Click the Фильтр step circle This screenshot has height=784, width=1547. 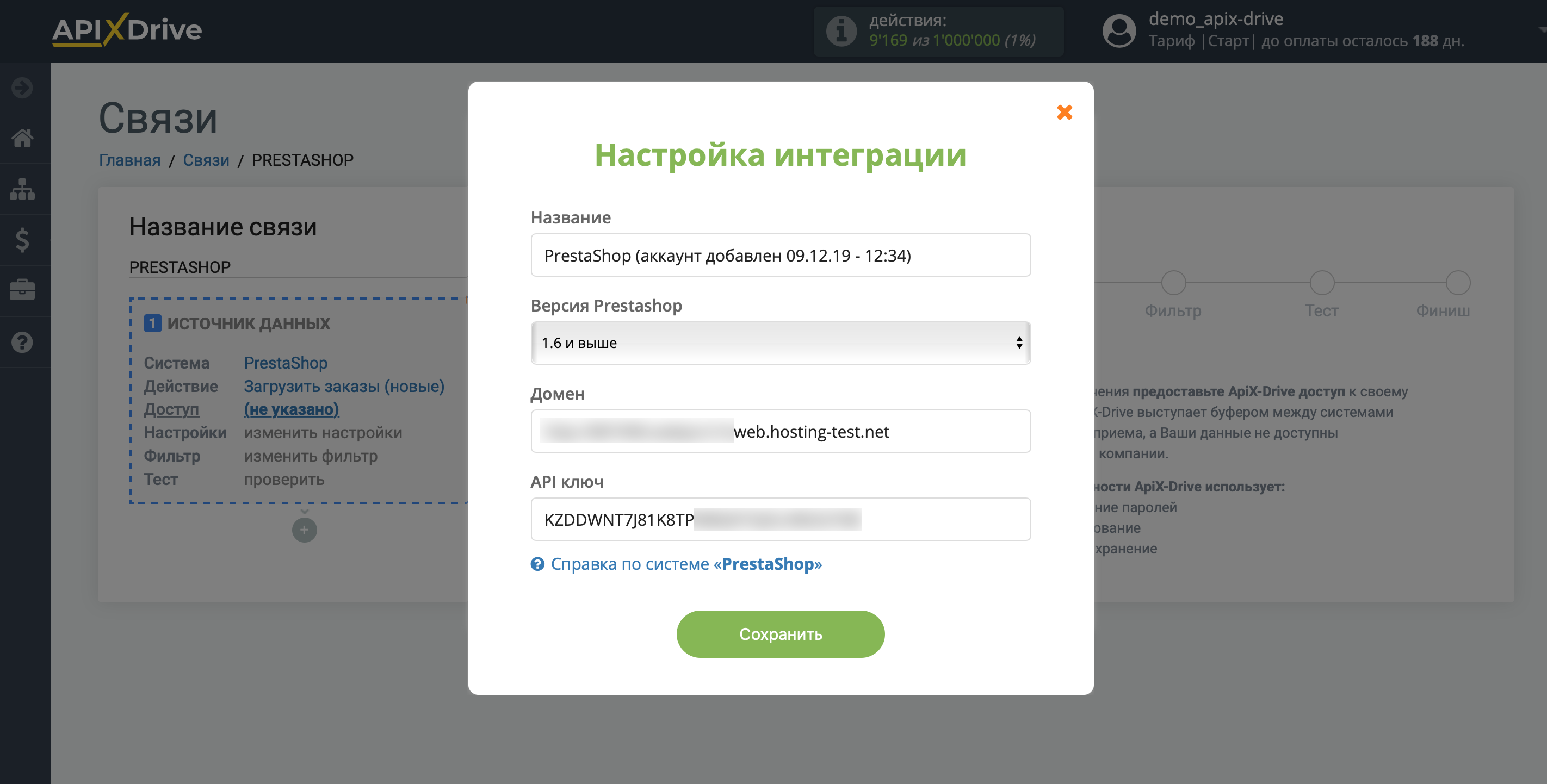[x=1173, y=283]
